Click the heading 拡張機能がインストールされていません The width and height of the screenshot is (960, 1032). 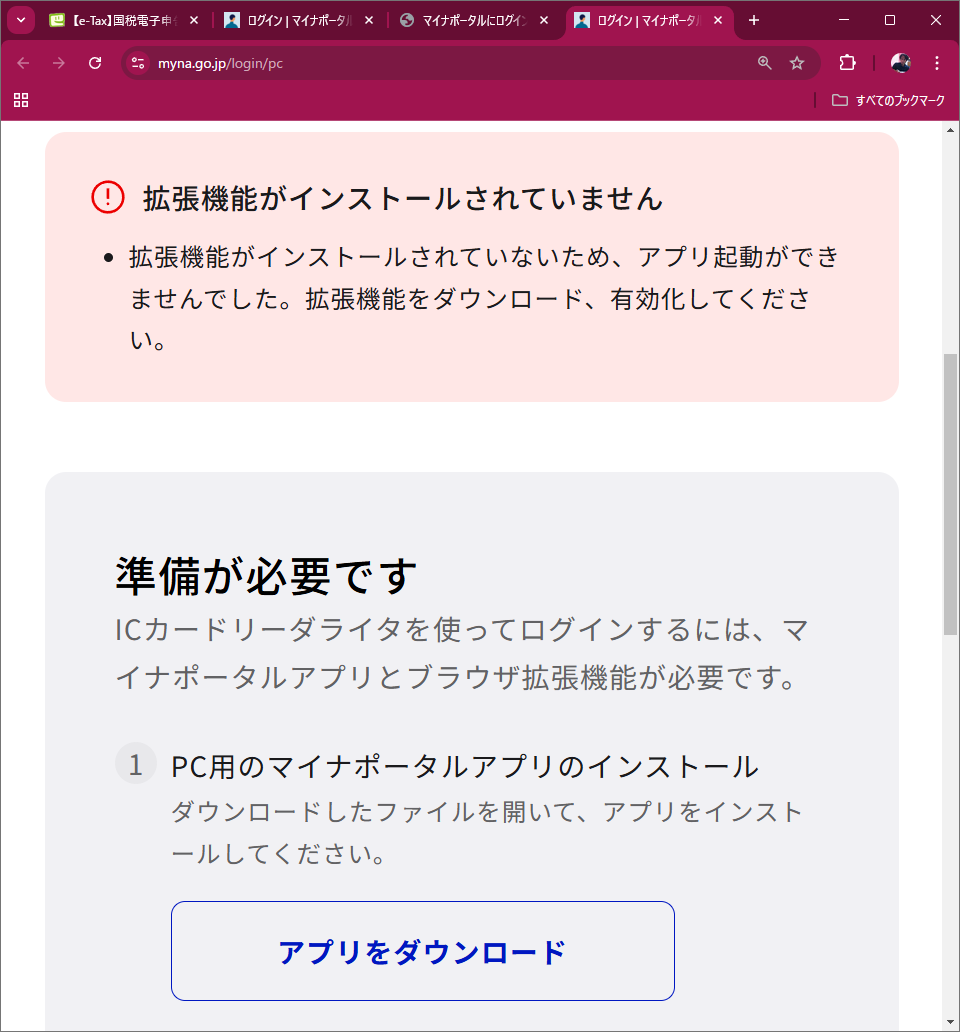click(403, 199)
